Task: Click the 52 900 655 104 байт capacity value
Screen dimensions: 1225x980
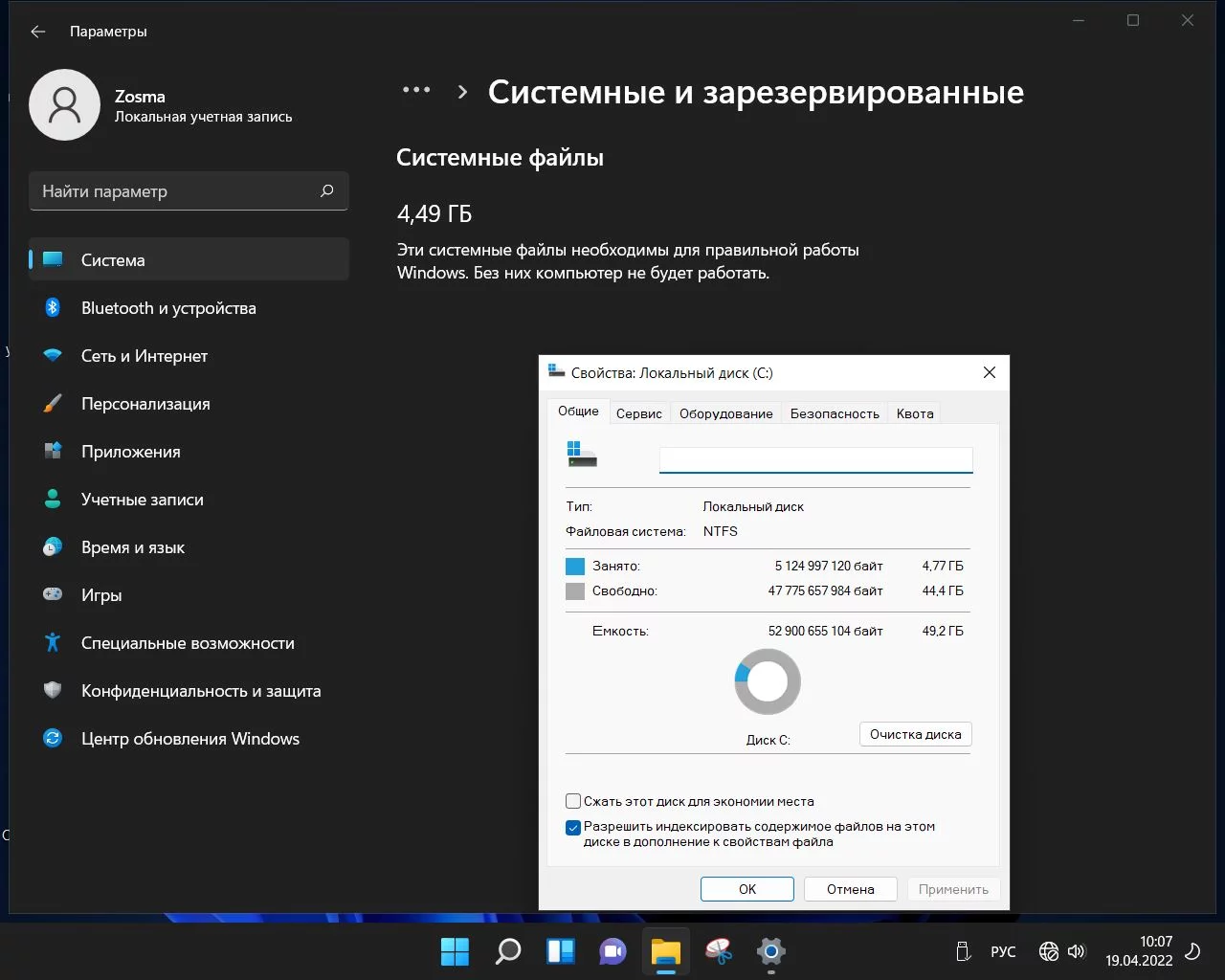Action: click(x=826, y=631)
